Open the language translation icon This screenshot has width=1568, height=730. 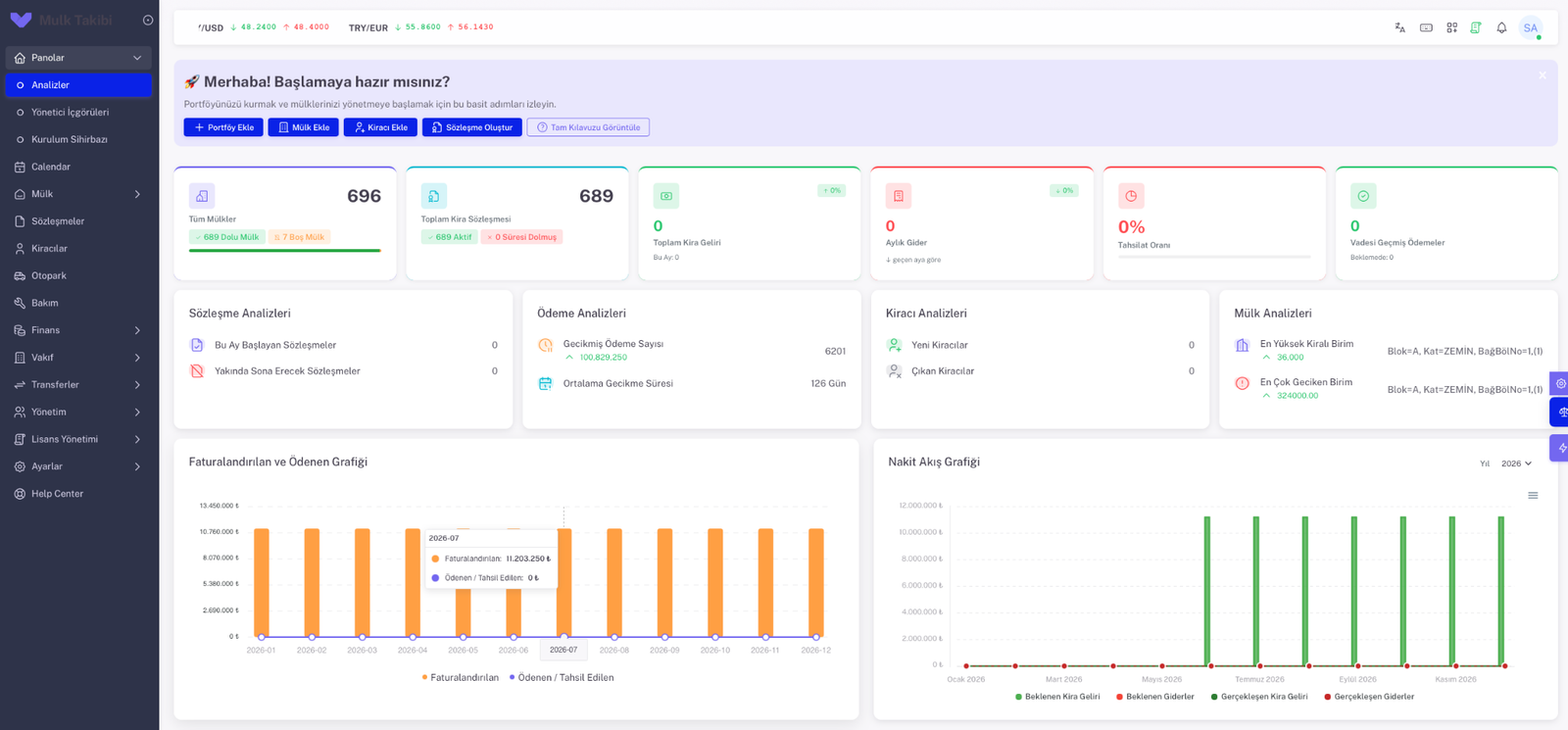coord(1399,27)
